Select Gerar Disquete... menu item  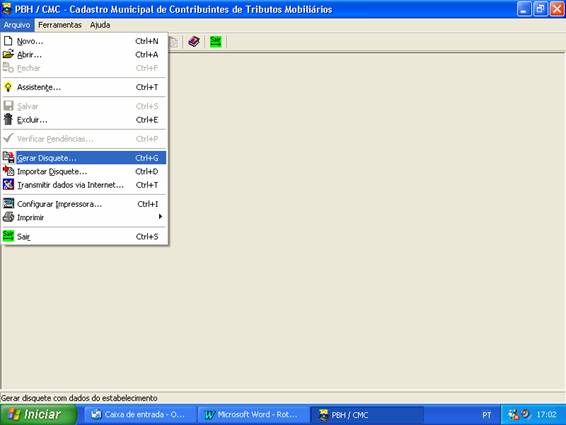84,158
